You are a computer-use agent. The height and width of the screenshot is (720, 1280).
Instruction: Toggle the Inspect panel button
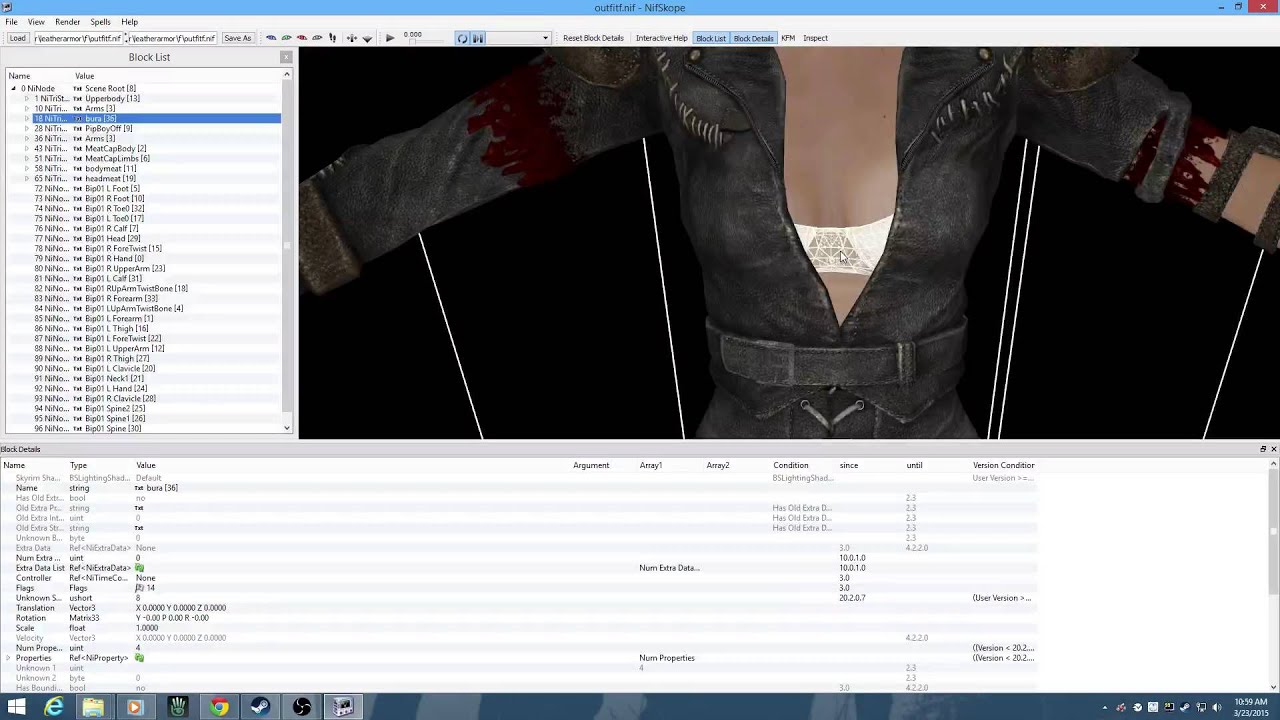tap(815, 38)
